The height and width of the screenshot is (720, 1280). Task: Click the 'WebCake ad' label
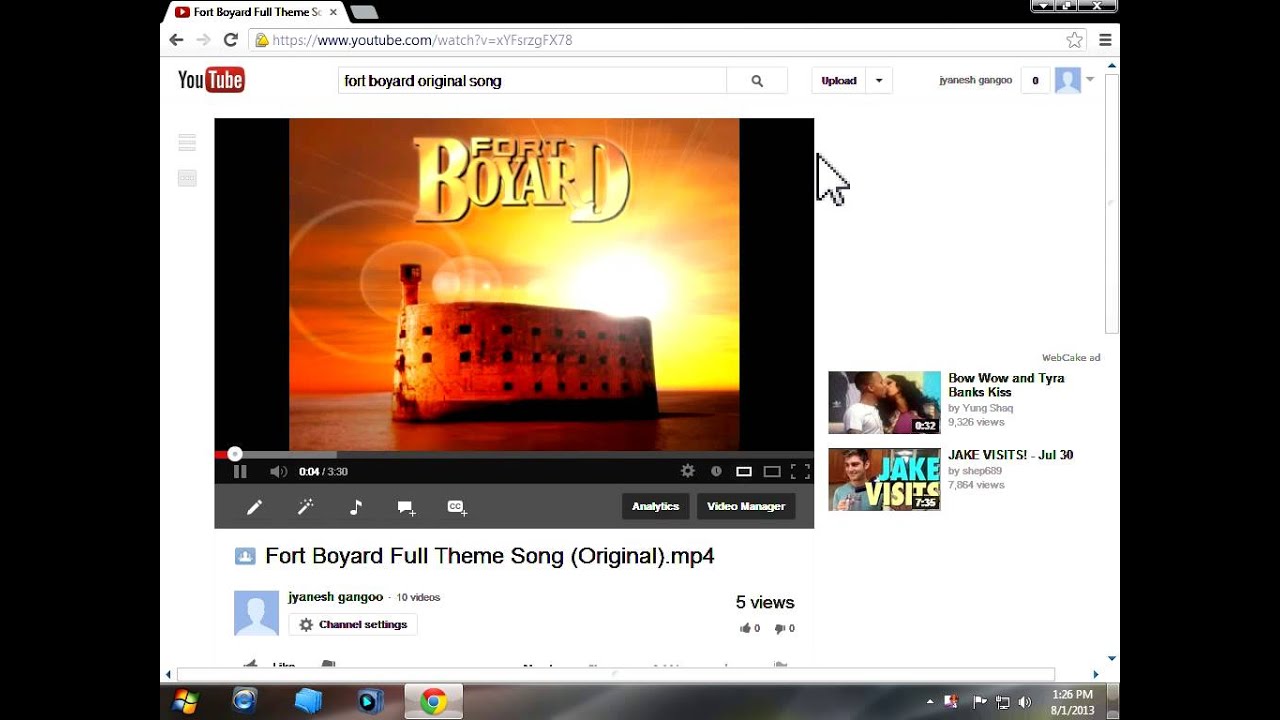pyautogui.click(x=1071, y=358)
